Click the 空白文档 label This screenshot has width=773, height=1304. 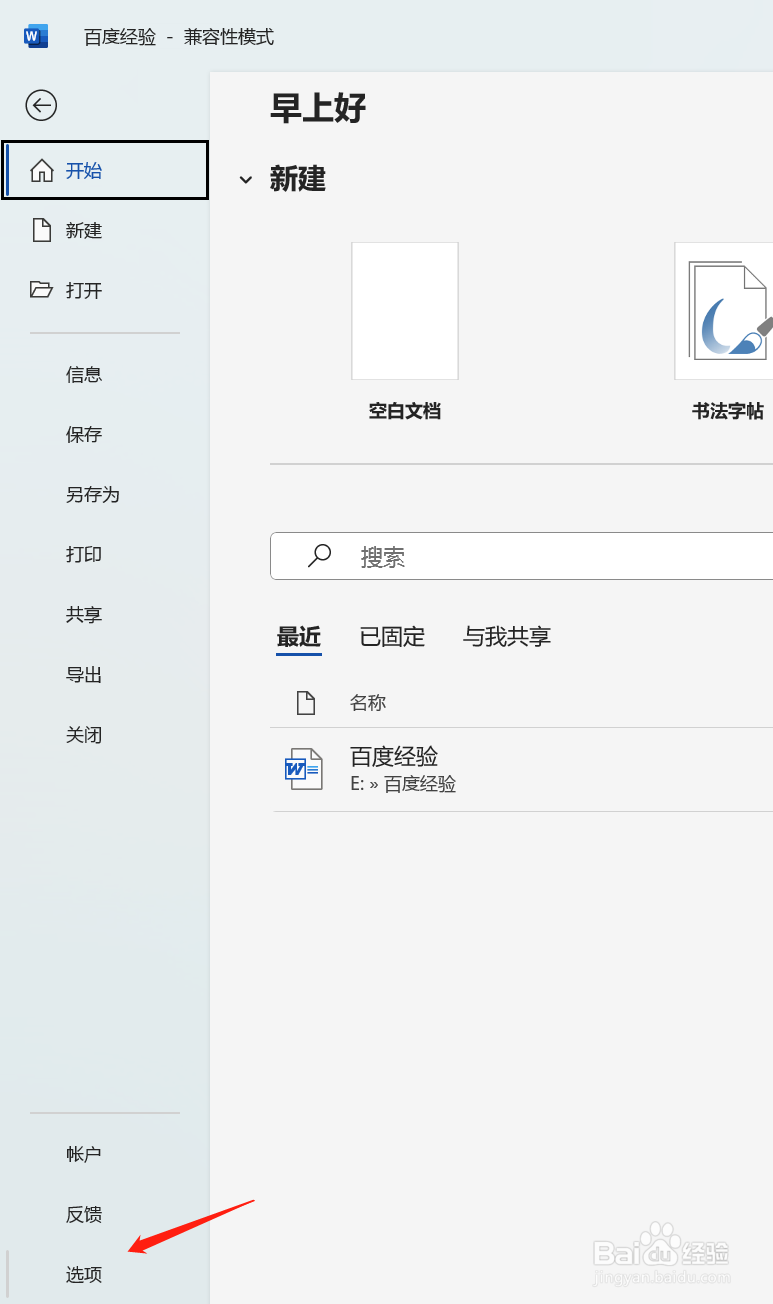[405, 411]
